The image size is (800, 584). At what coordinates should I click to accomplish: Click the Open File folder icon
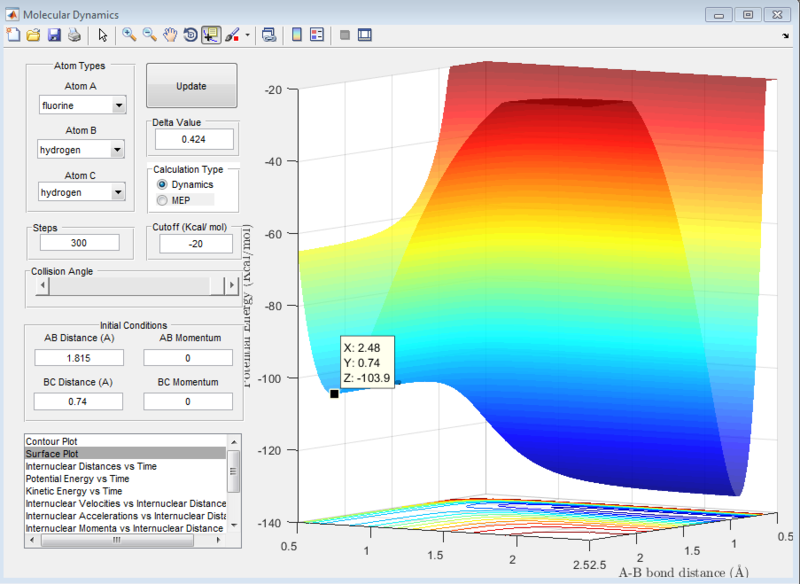33,35
